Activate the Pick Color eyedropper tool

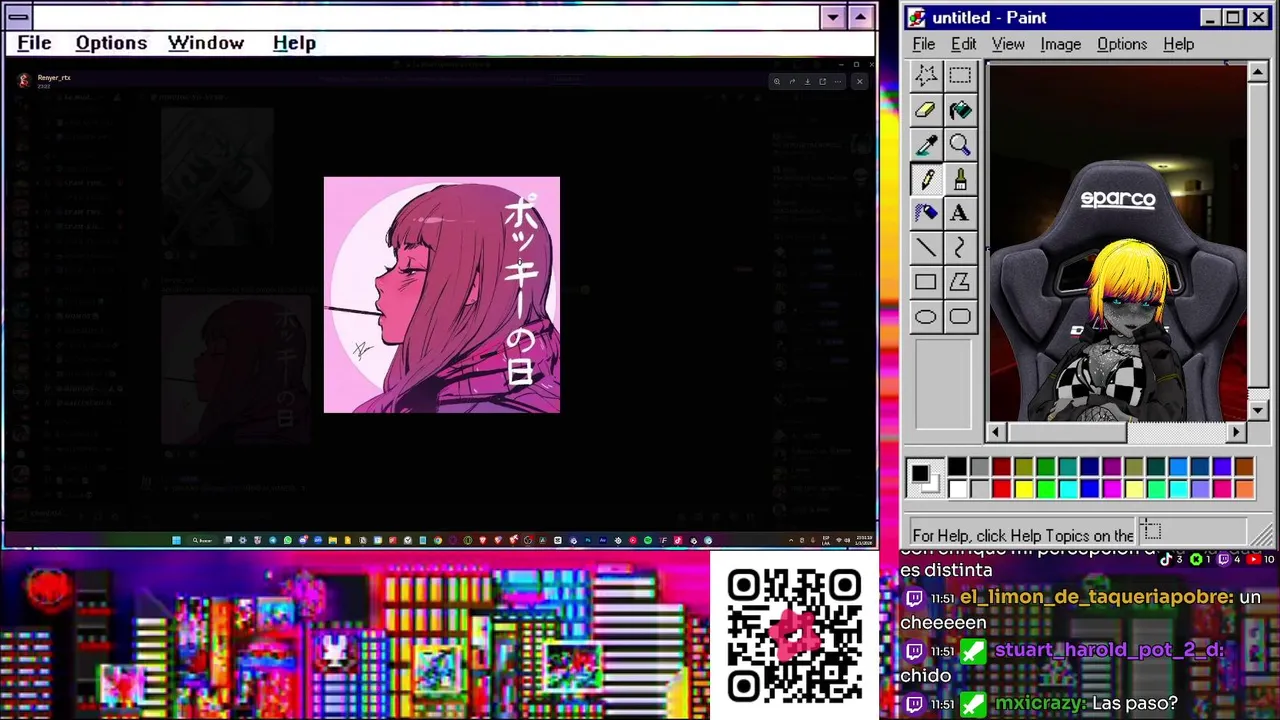tap(926, 145)
